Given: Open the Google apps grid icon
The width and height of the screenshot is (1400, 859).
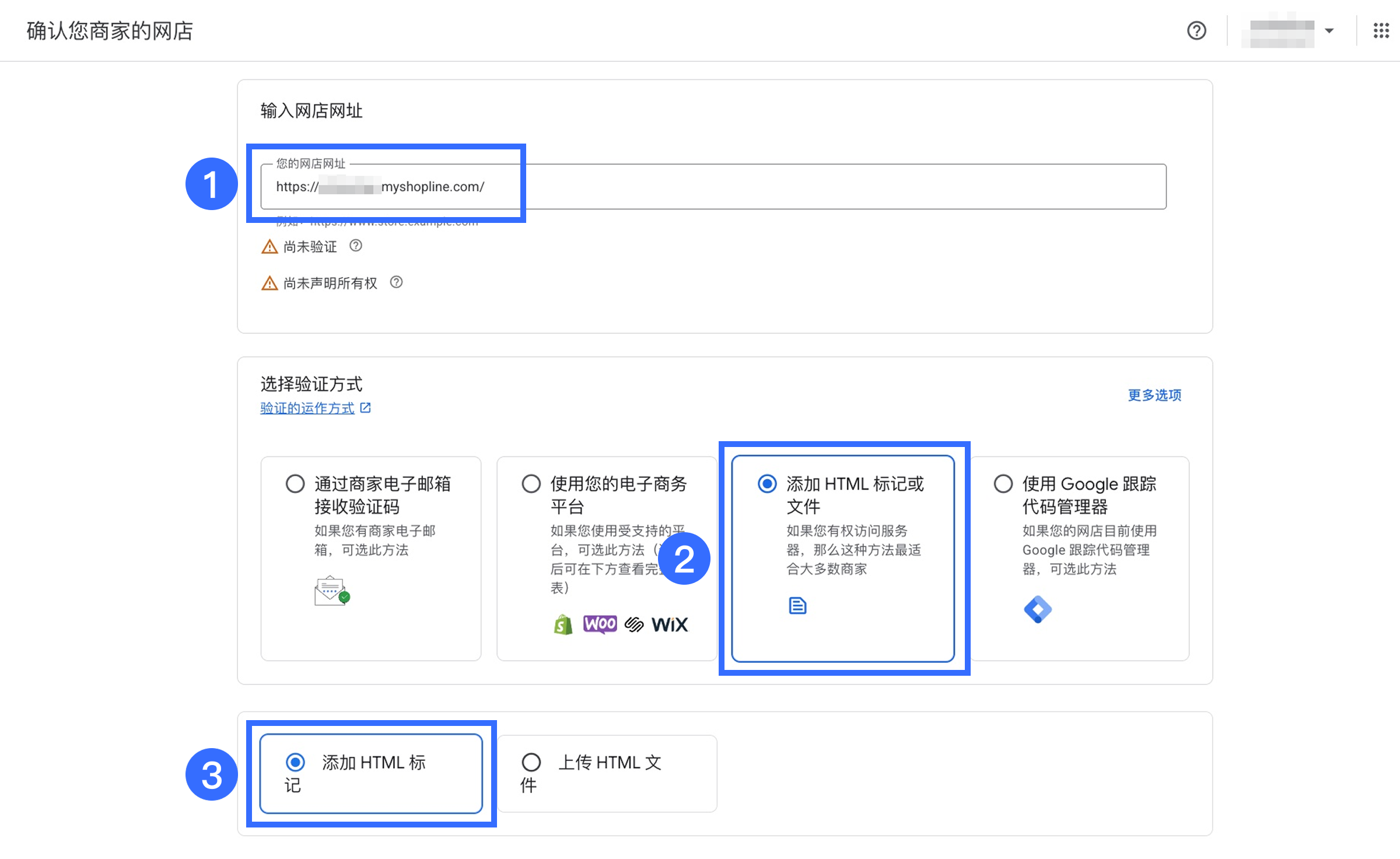Looking at the screenshot, I should point(1381,30).
